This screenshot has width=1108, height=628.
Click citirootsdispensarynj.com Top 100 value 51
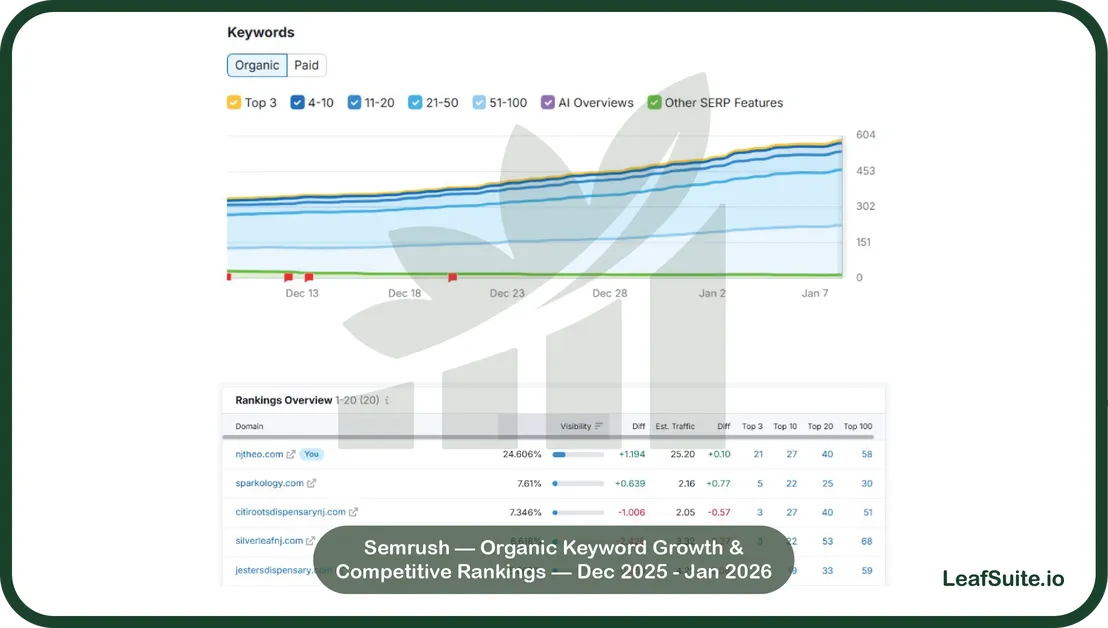click(868, 513)
